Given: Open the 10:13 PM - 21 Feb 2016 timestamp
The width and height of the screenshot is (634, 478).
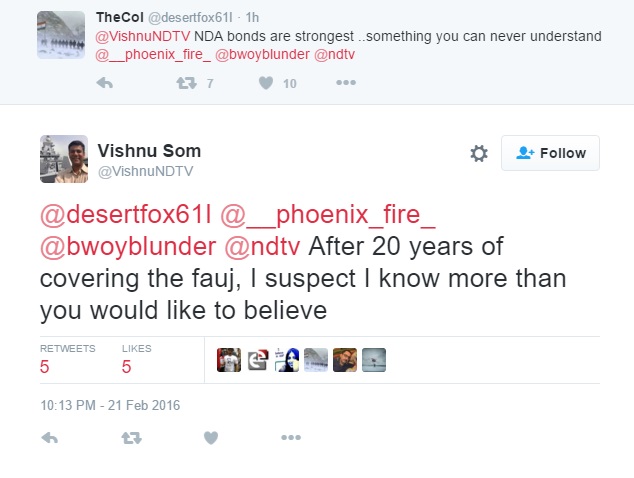Looking at the screenshot, I should point(109,405).
